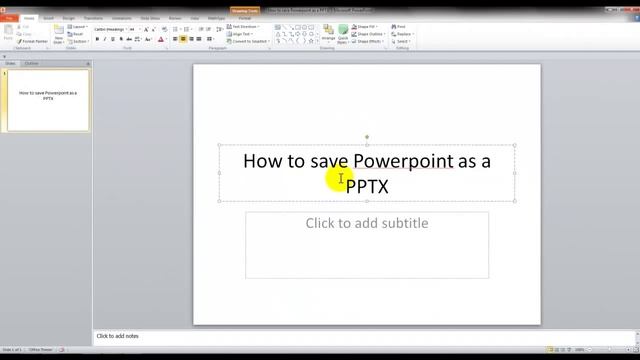
Task: Open the File tab
Action: (9, 18)
